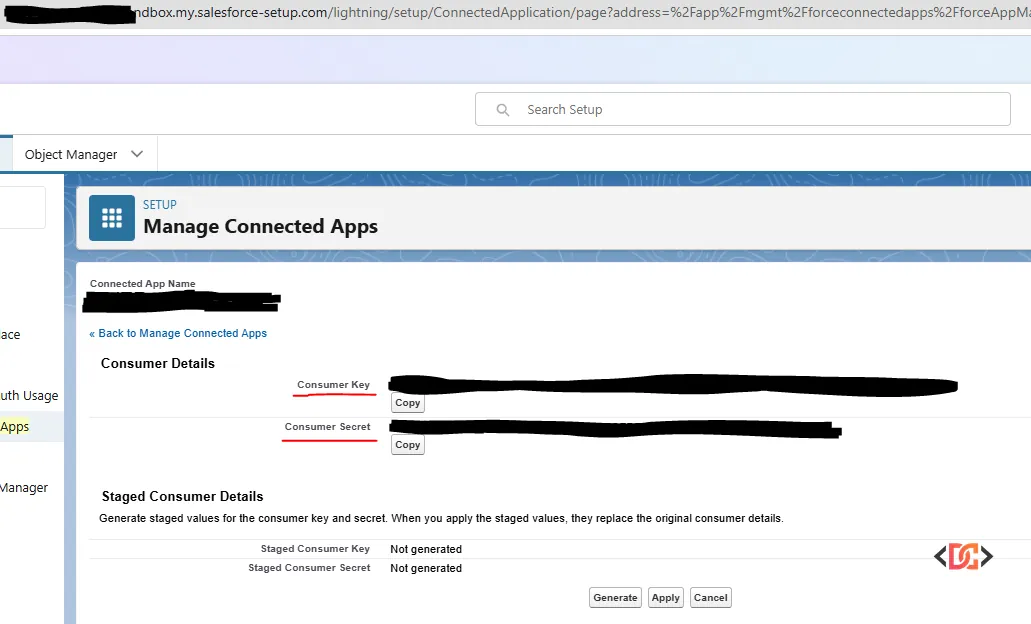Viewport: 1031px width, 624px height.
Task: Click the Manage Connected Apps grid icon
Action: coord(112,218)
